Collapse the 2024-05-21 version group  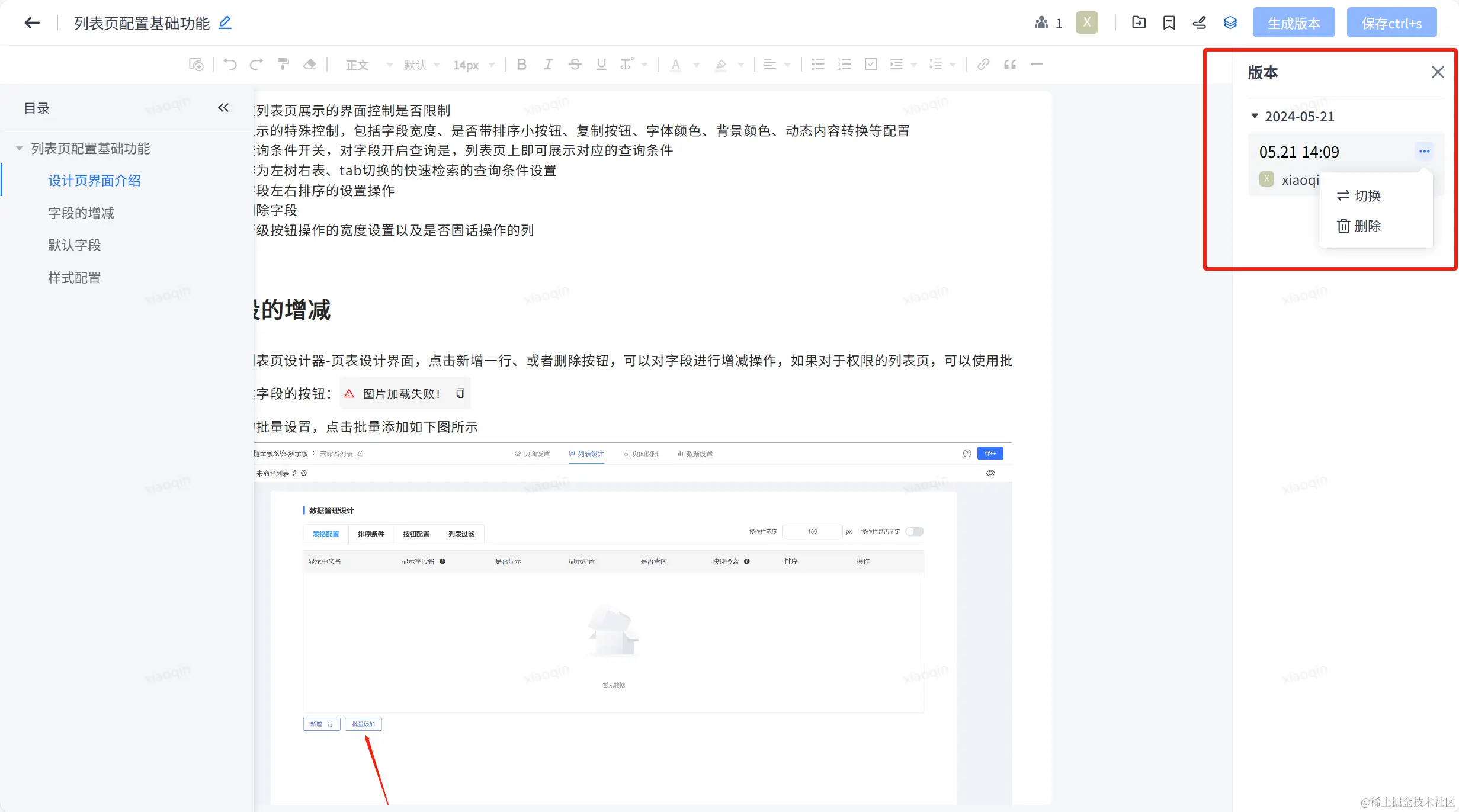1254,116
